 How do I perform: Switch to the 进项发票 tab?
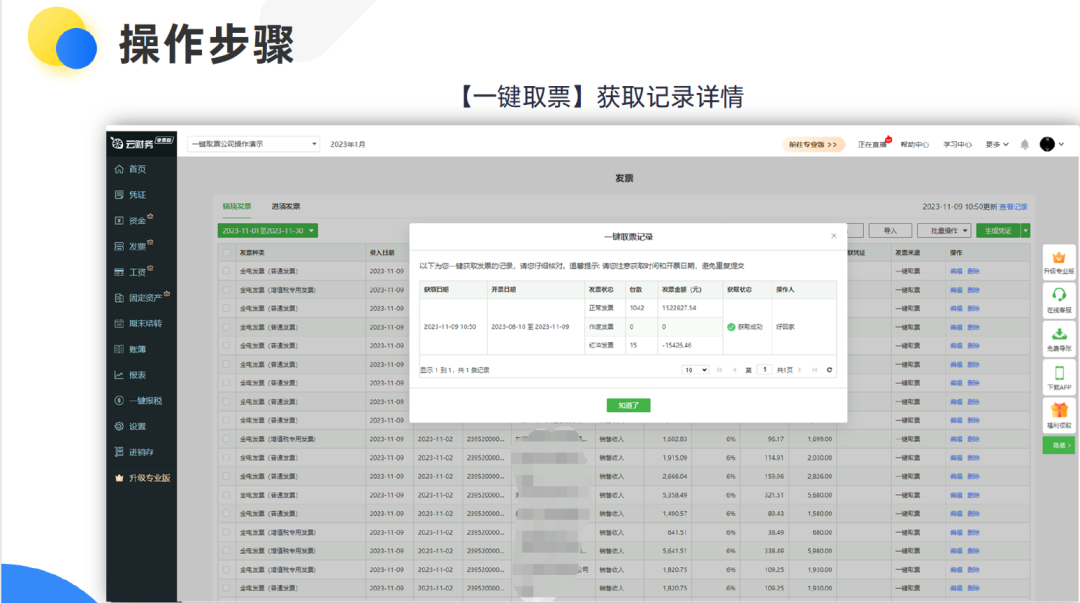(x=285, y=206)
